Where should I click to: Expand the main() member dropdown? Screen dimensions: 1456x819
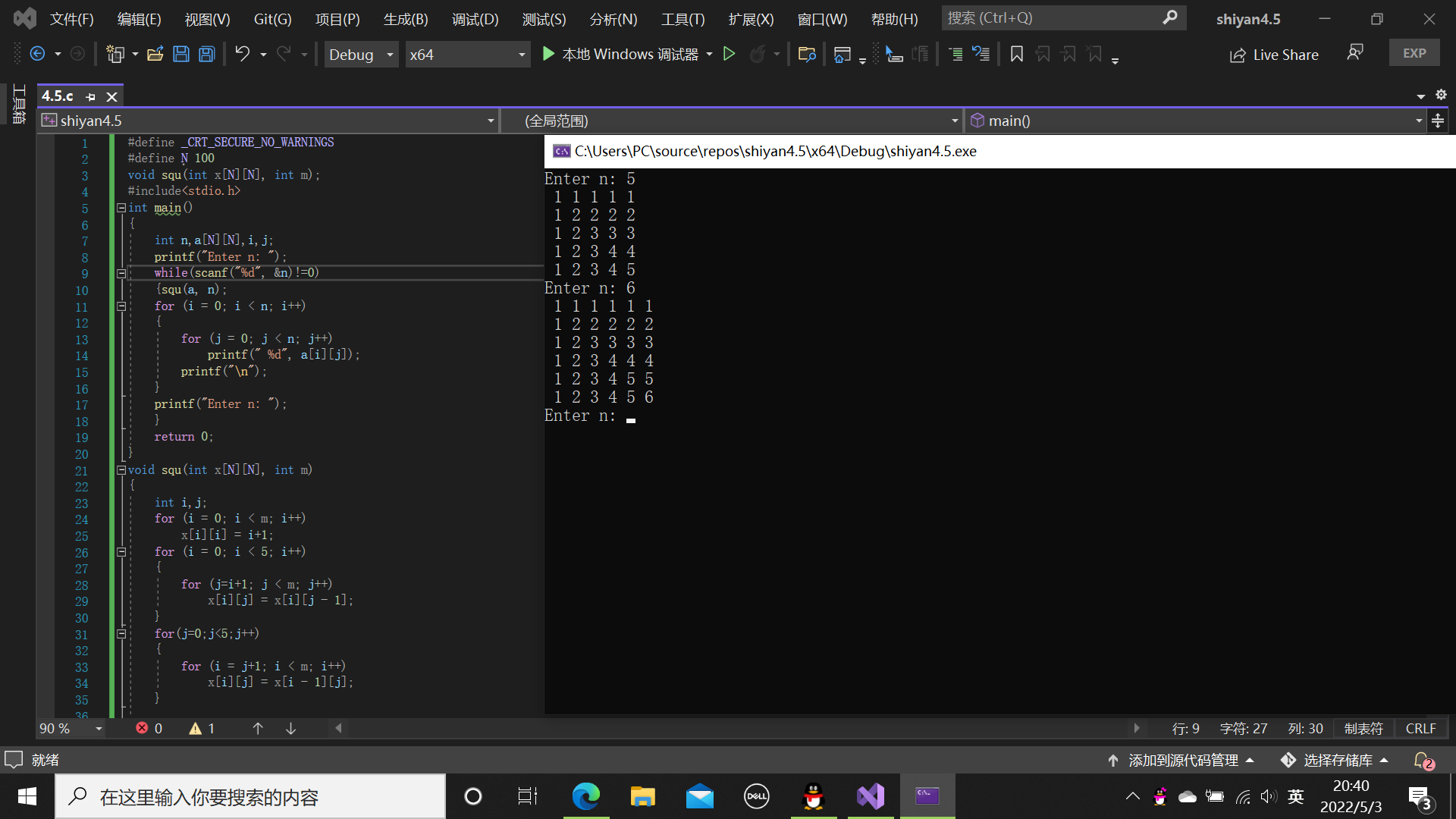[1418, 121]
